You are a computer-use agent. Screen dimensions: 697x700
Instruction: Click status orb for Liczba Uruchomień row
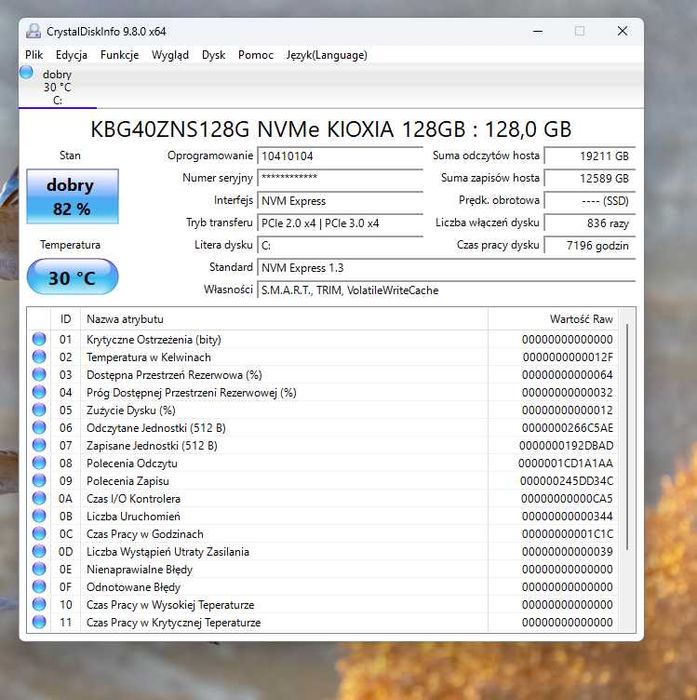click(x=39, y=516)
